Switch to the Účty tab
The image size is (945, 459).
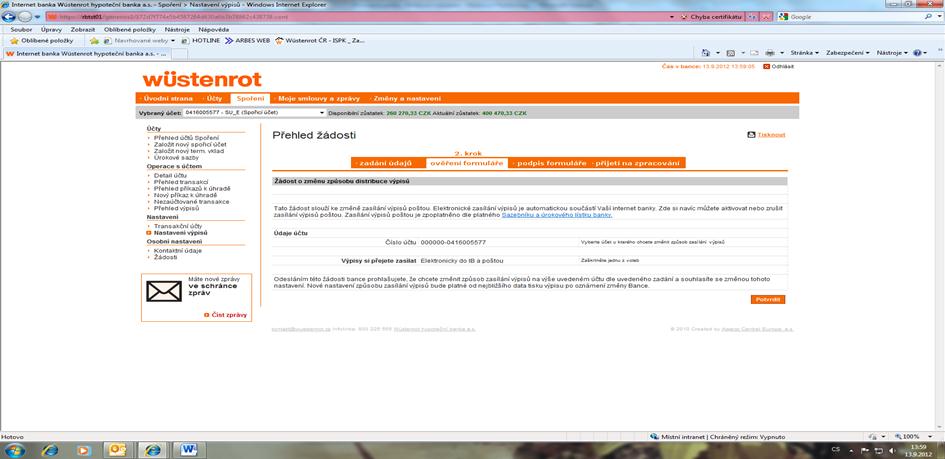213,98
